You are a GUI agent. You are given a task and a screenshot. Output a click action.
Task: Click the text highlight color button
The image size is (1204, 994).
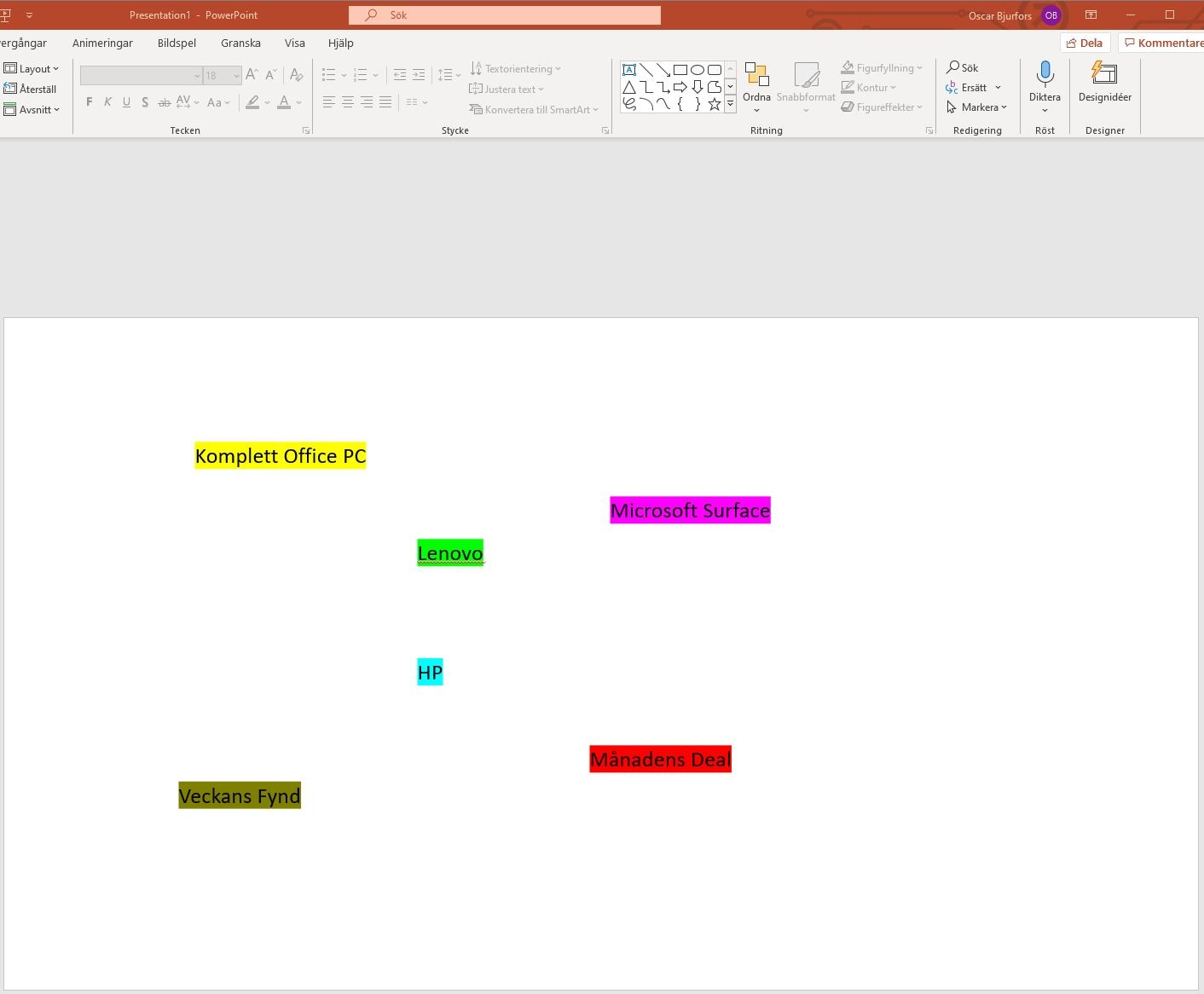tap(252, 102)
